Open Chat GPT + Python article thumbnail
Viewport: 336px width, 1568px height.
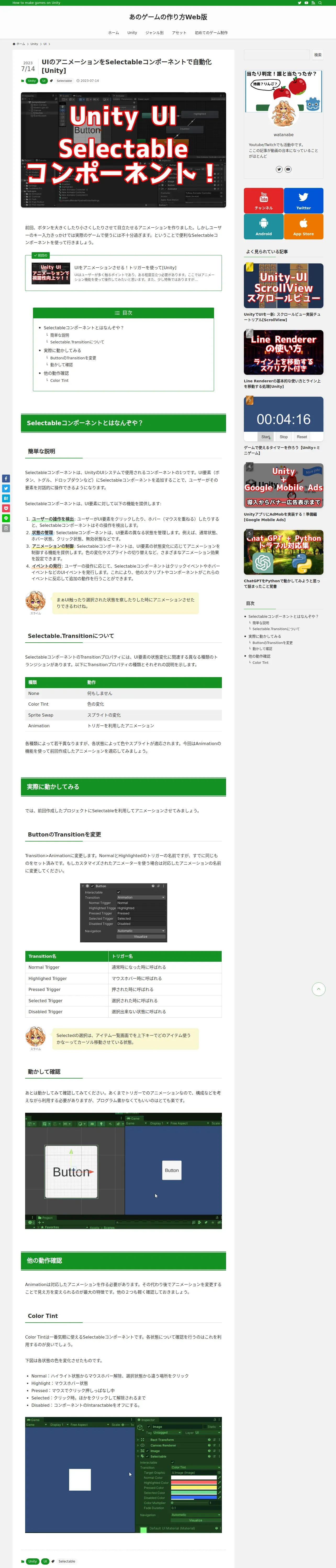[x=284, y=552]
